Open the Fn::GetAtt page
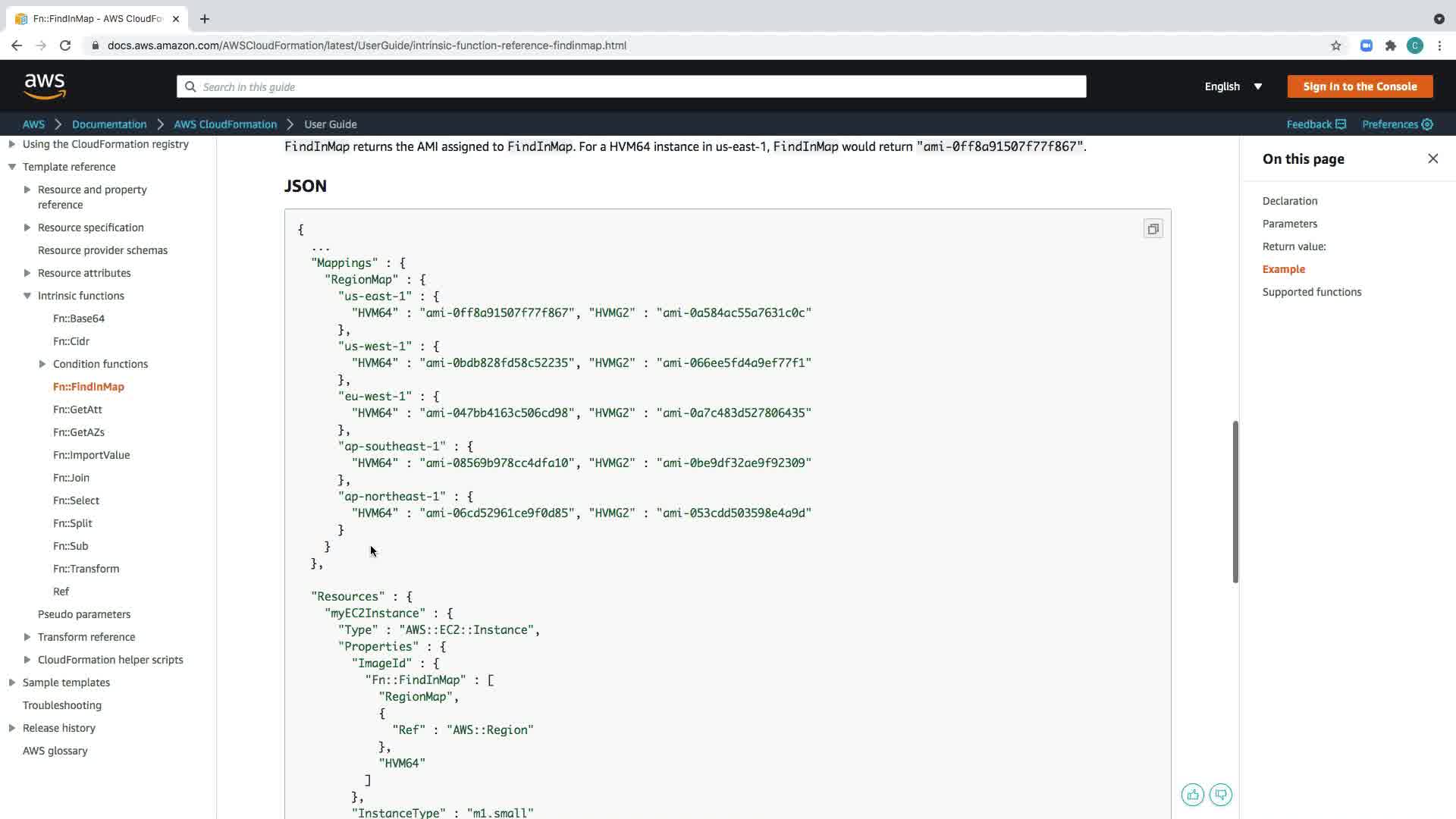 pyautogui.click(x=77, y=409)
